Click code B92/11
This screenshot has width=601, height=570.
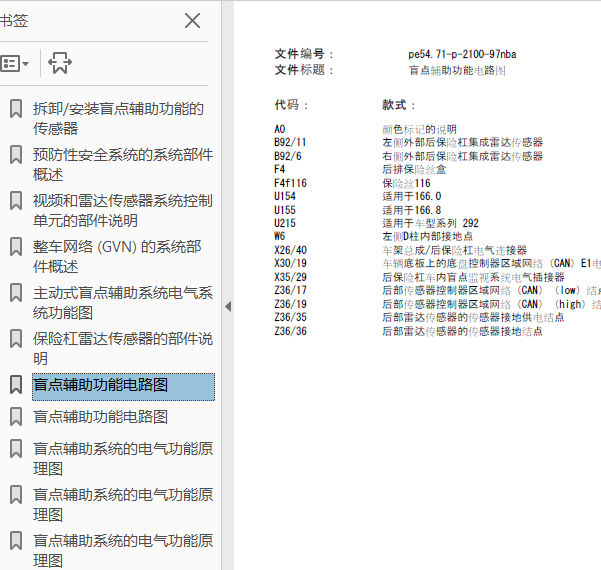290,143
